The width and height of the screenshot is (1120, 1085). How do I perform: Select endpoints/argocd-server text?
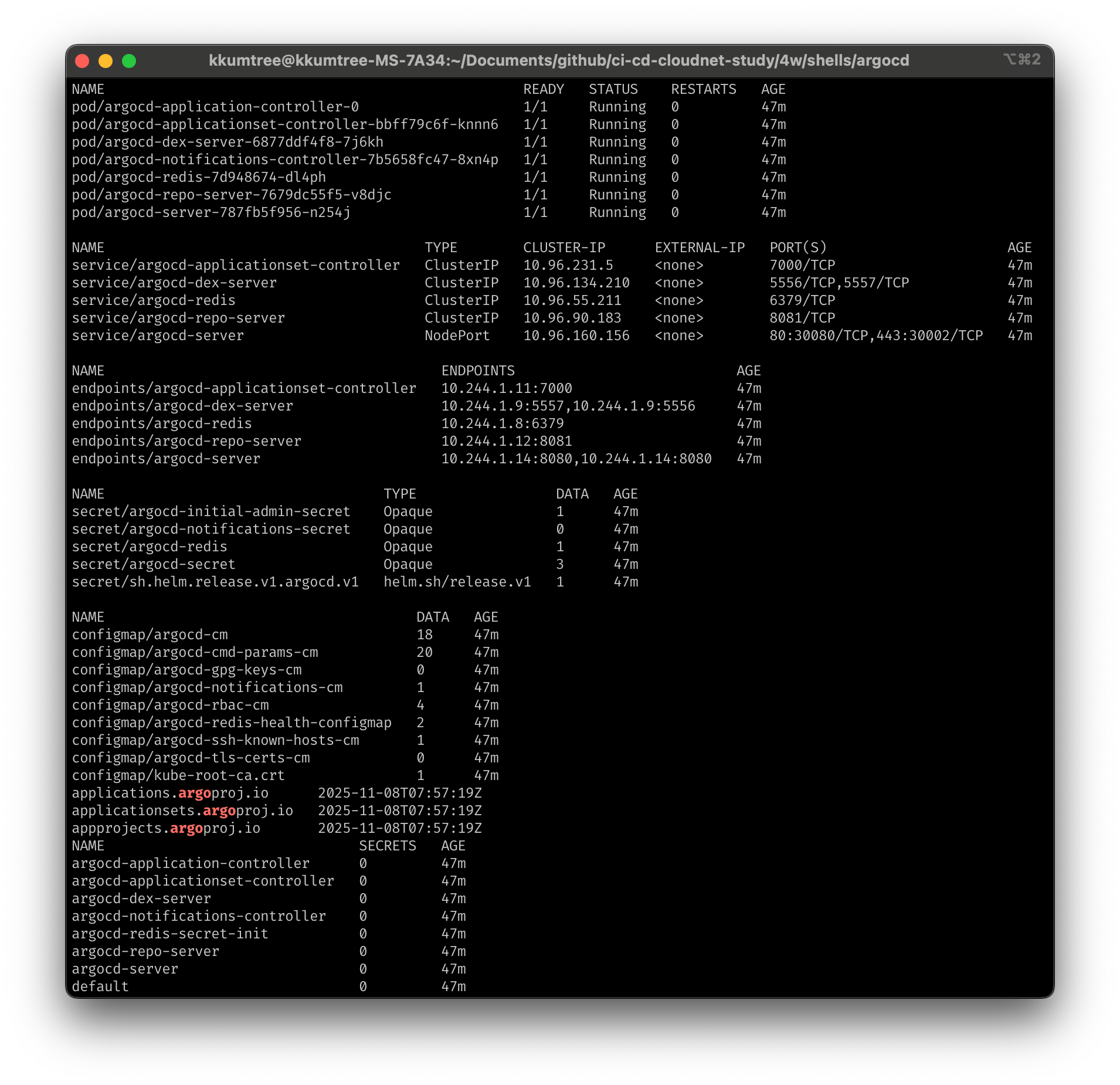(166, 459)
